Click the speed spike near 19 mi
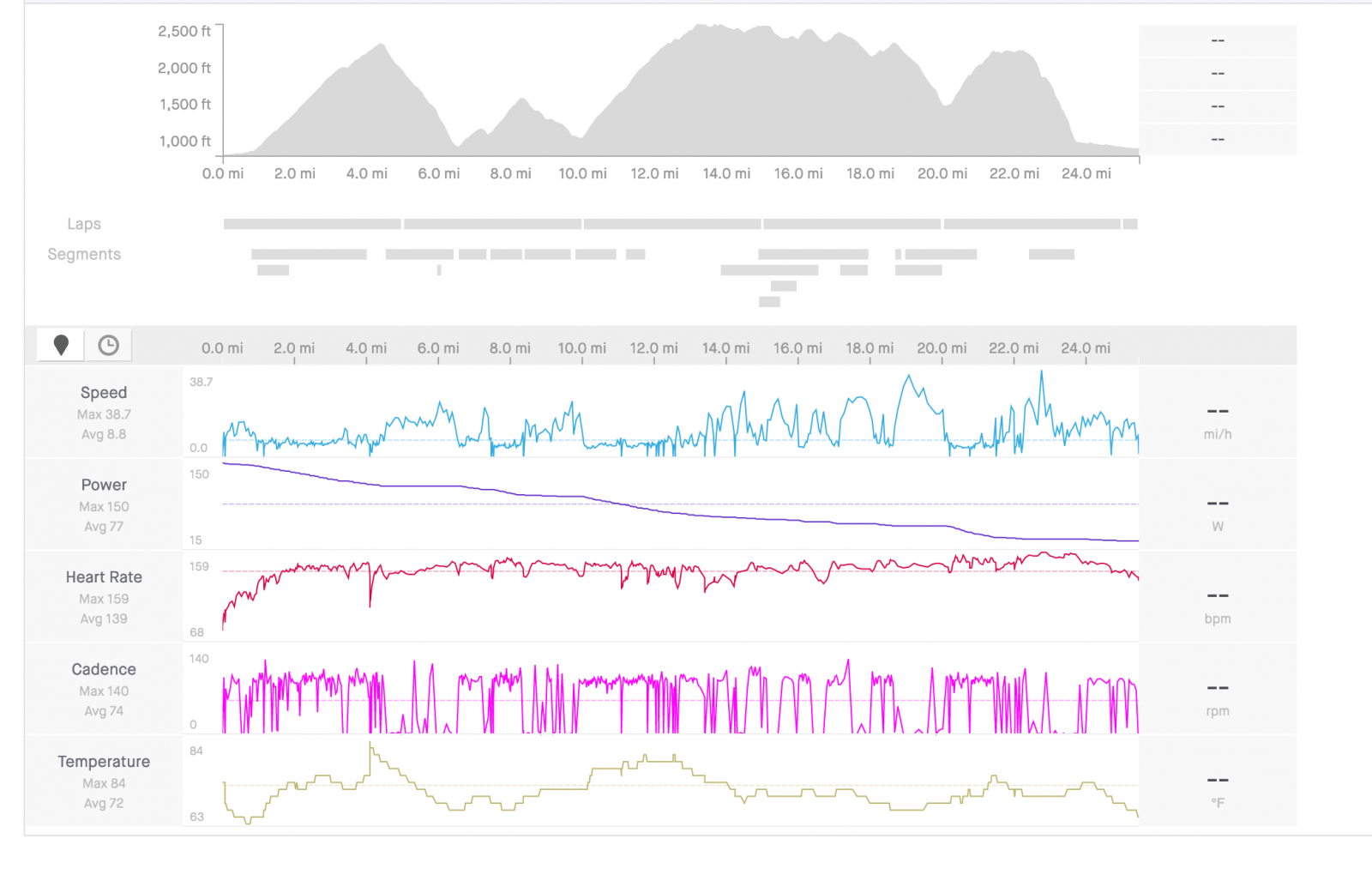The width and height of the screenshot is (1372, 875). pos(909,376)
